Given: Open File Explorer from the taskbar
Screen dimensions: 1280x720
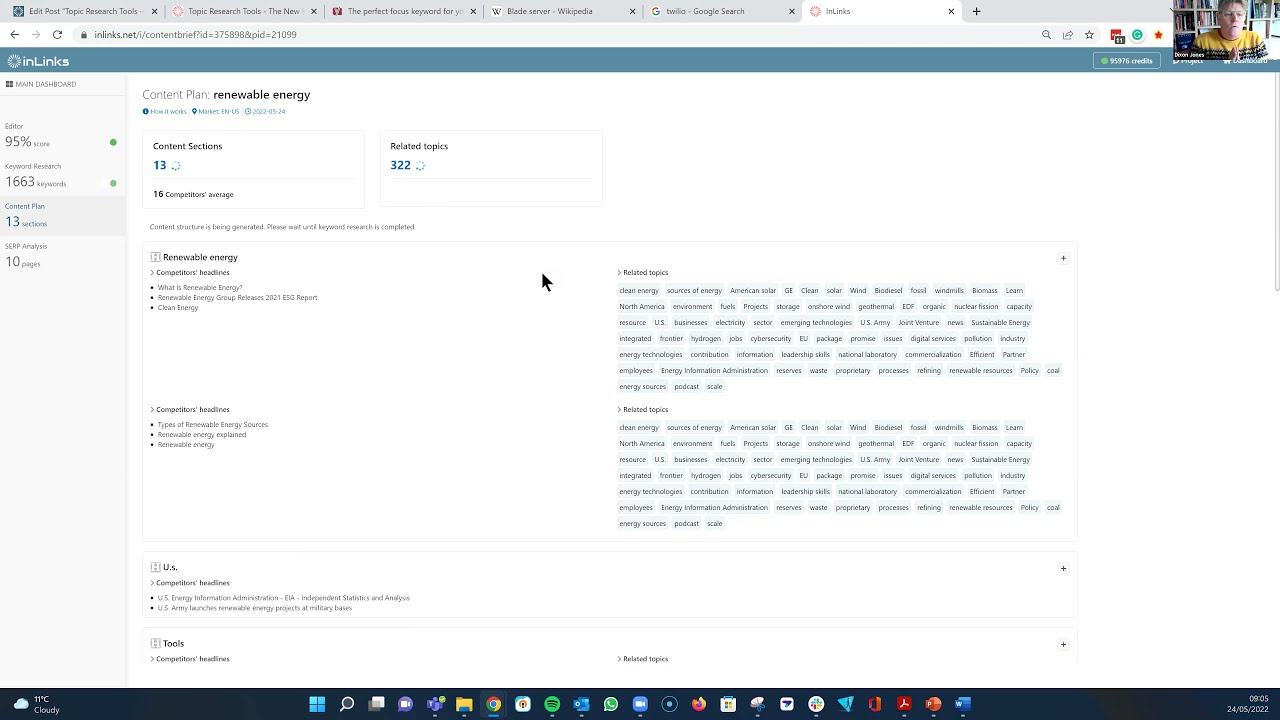Looking at the screenshot, I should tap(464, 704).
